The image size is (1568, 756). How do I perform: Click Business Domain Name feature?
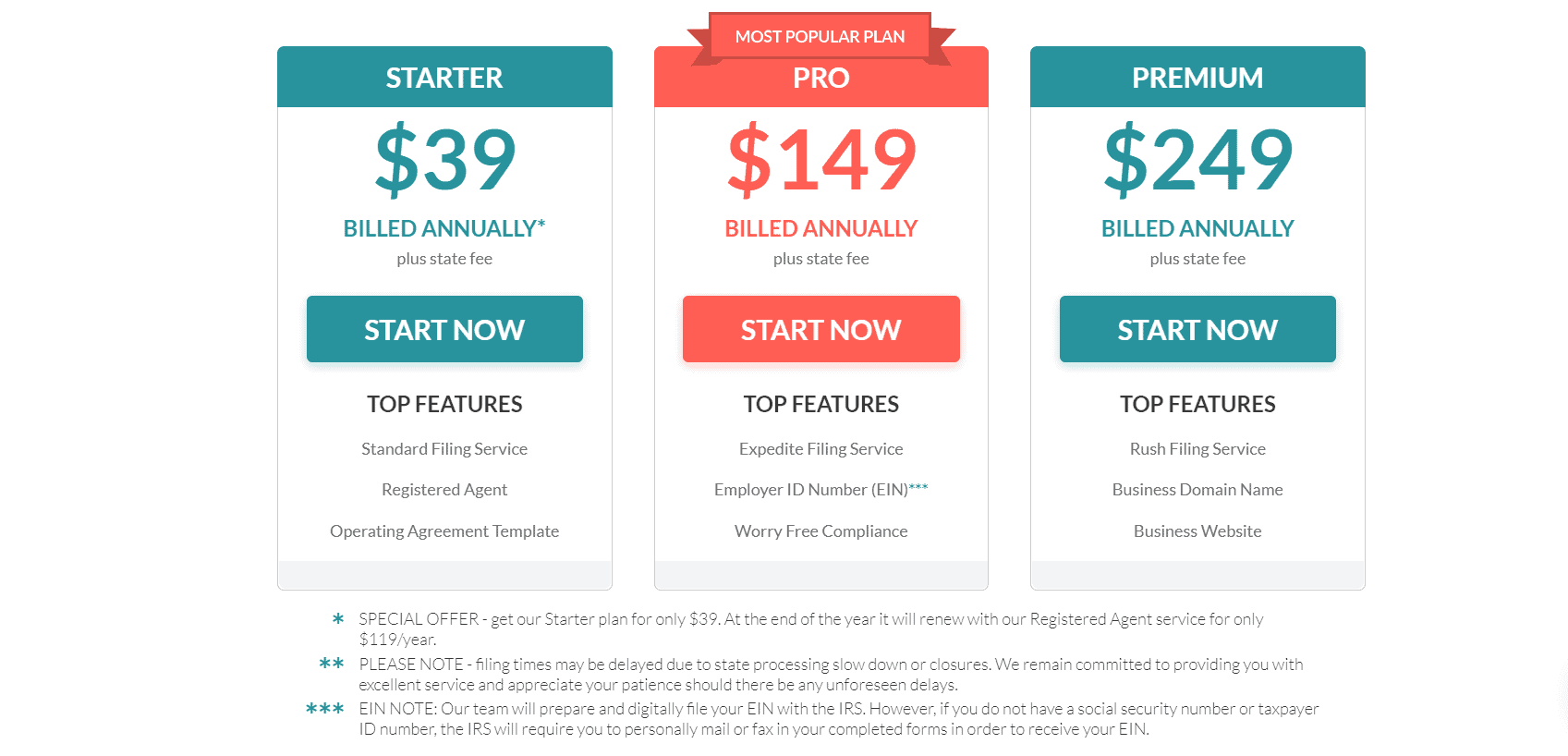click(x=1197, y=490)
